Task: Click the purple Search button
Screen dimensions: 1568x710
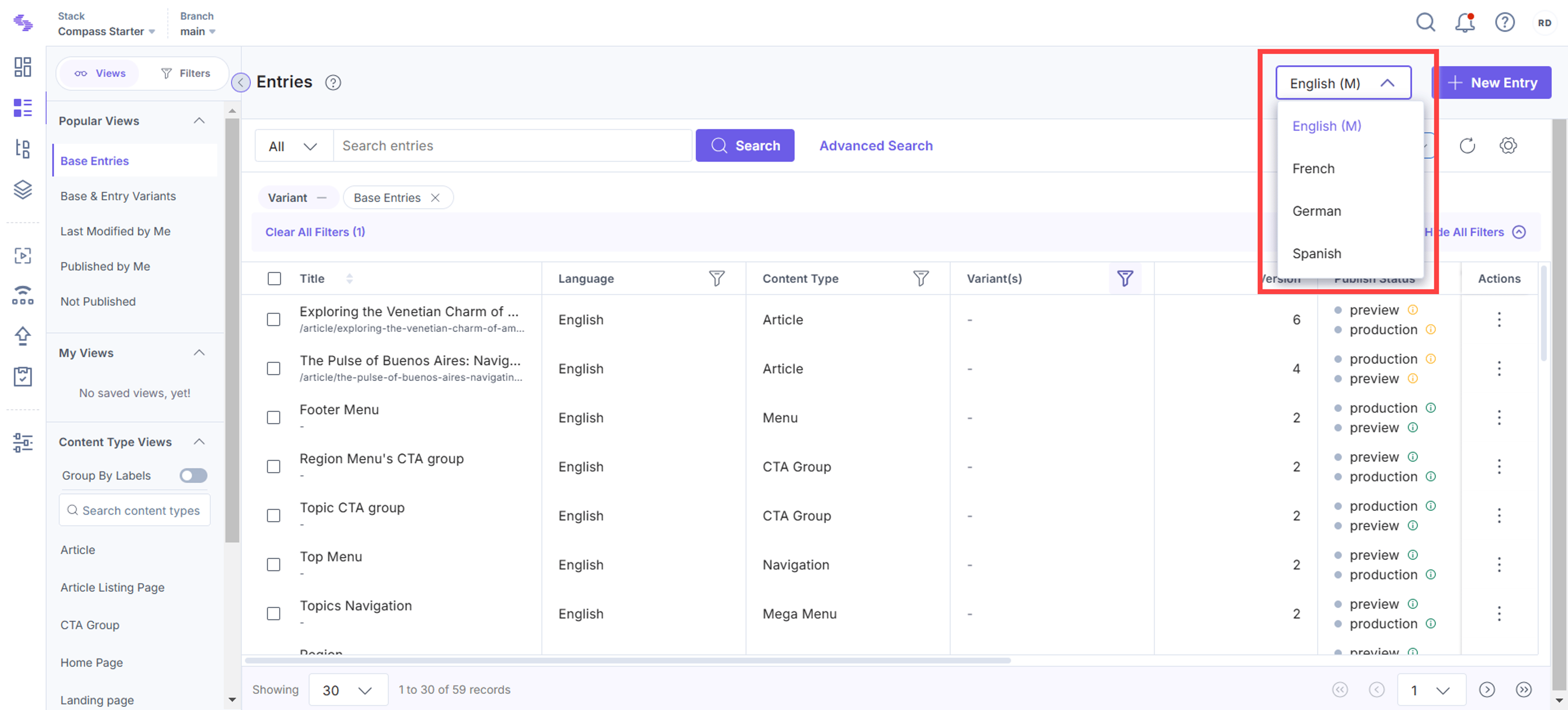Action: pyautogui.click(x=744, y=145)
